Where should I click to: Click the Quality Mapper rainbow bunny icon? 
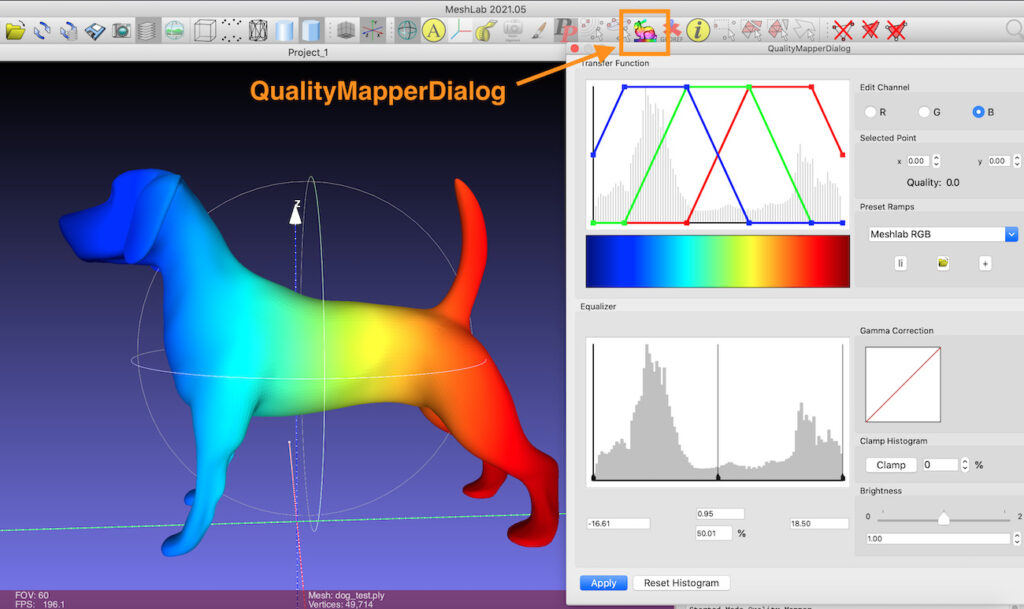click(645, 31)
